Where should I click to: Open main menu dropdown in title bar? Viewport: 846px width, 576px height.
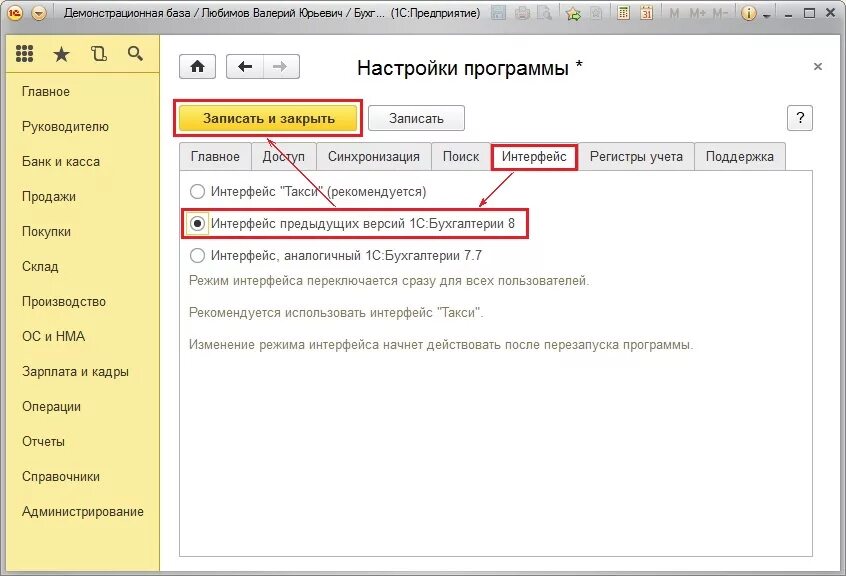39,13
